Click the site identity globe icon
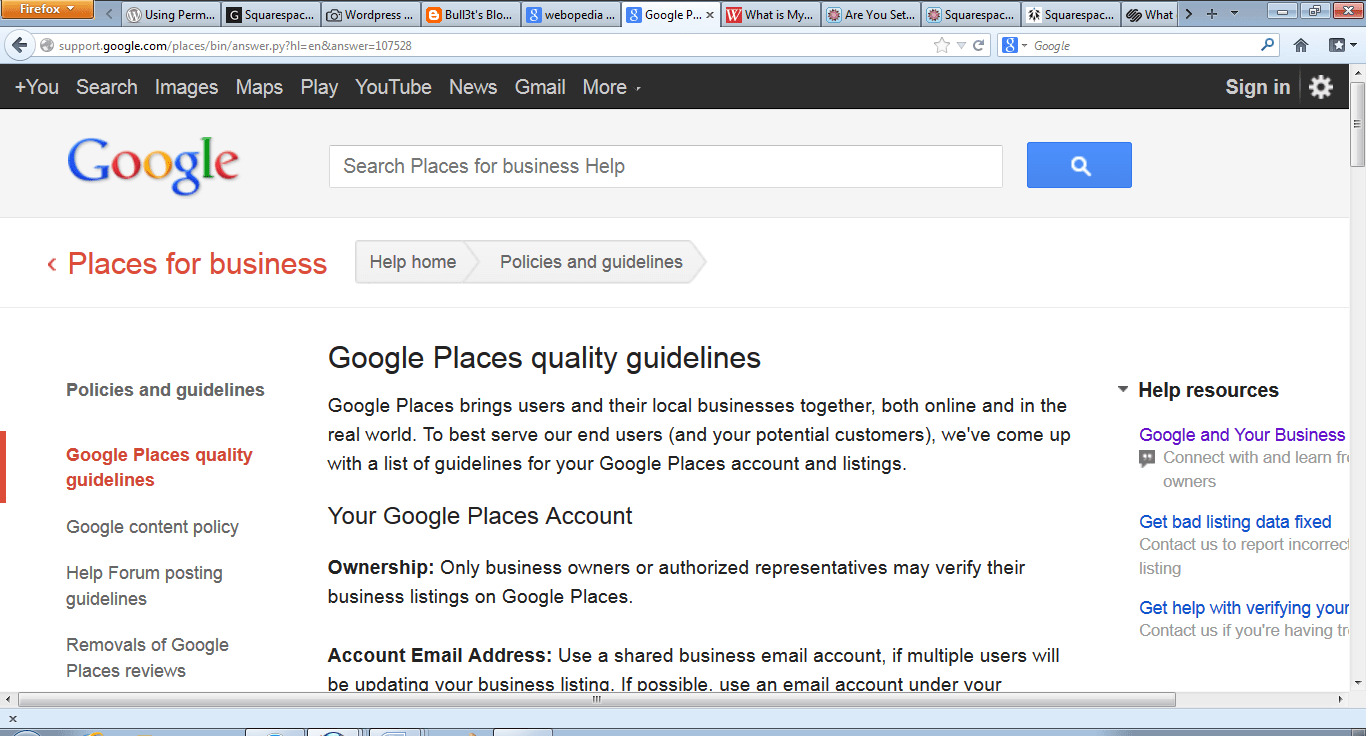1366x736 pixels. [x=46, y=46]
